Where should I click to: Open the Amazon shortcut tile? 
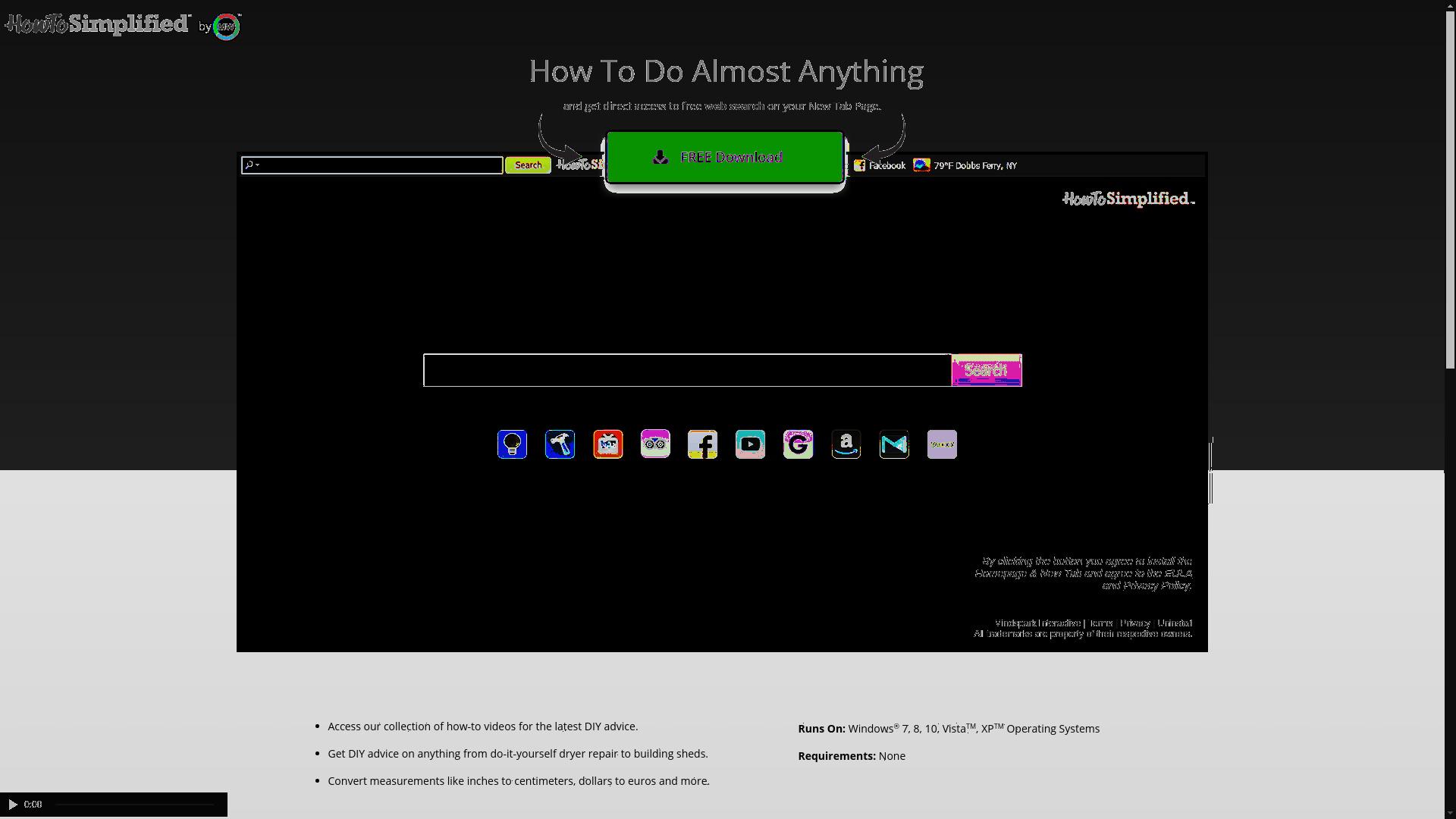(x=846, y=444)
